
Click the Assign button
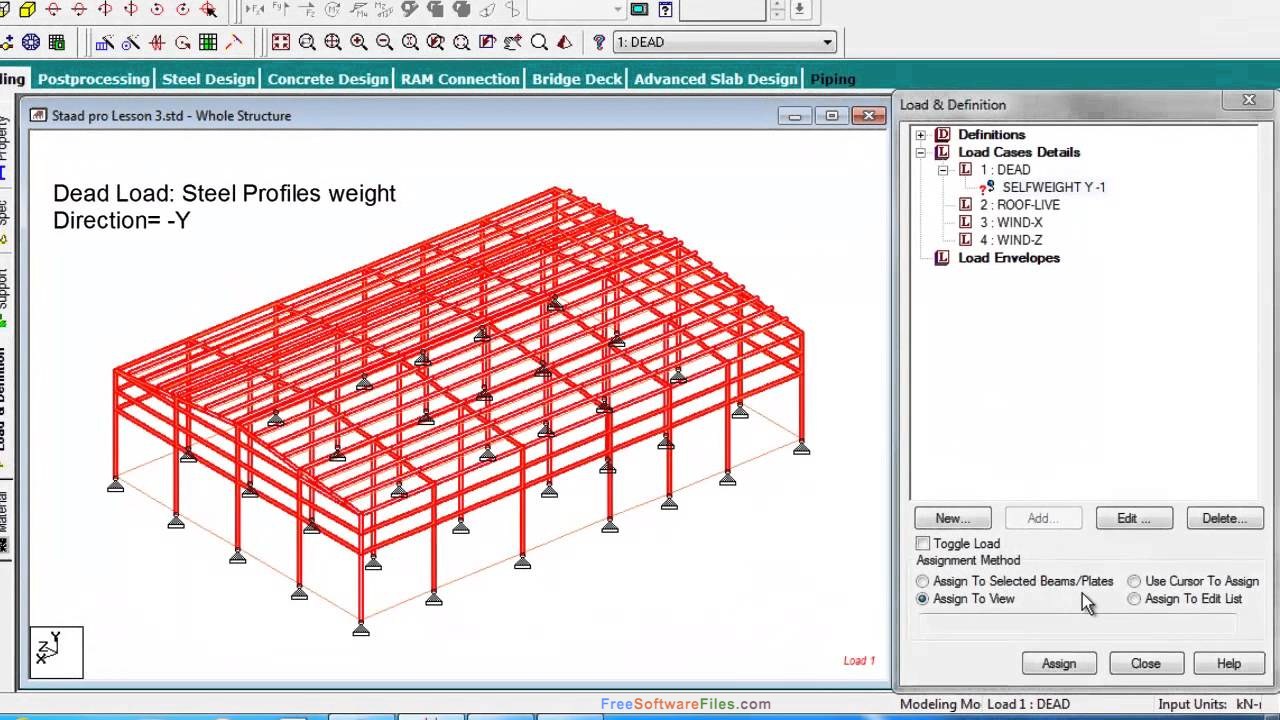pyautogui.click(x=1059, y=663)
